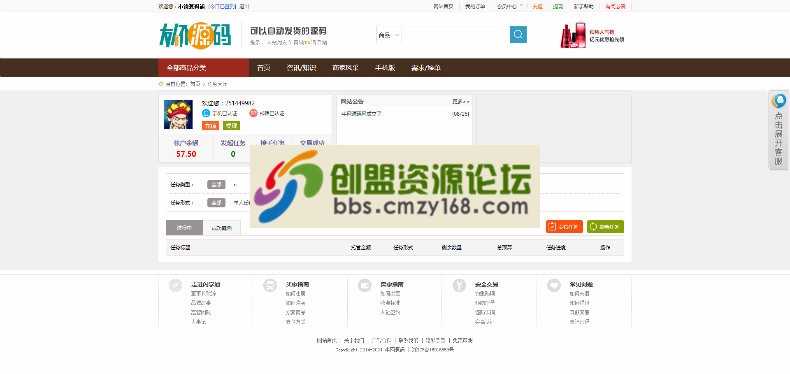Open the last brown navigation bar item

point(426,68)
